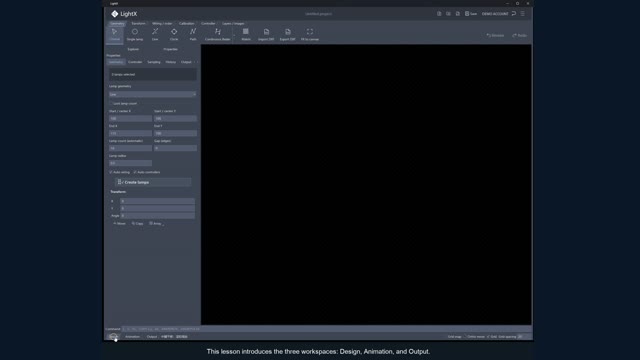The height and width of the screenshot is (360, 640).
Task: Select the Matrix tool
Action: [246, 34]
